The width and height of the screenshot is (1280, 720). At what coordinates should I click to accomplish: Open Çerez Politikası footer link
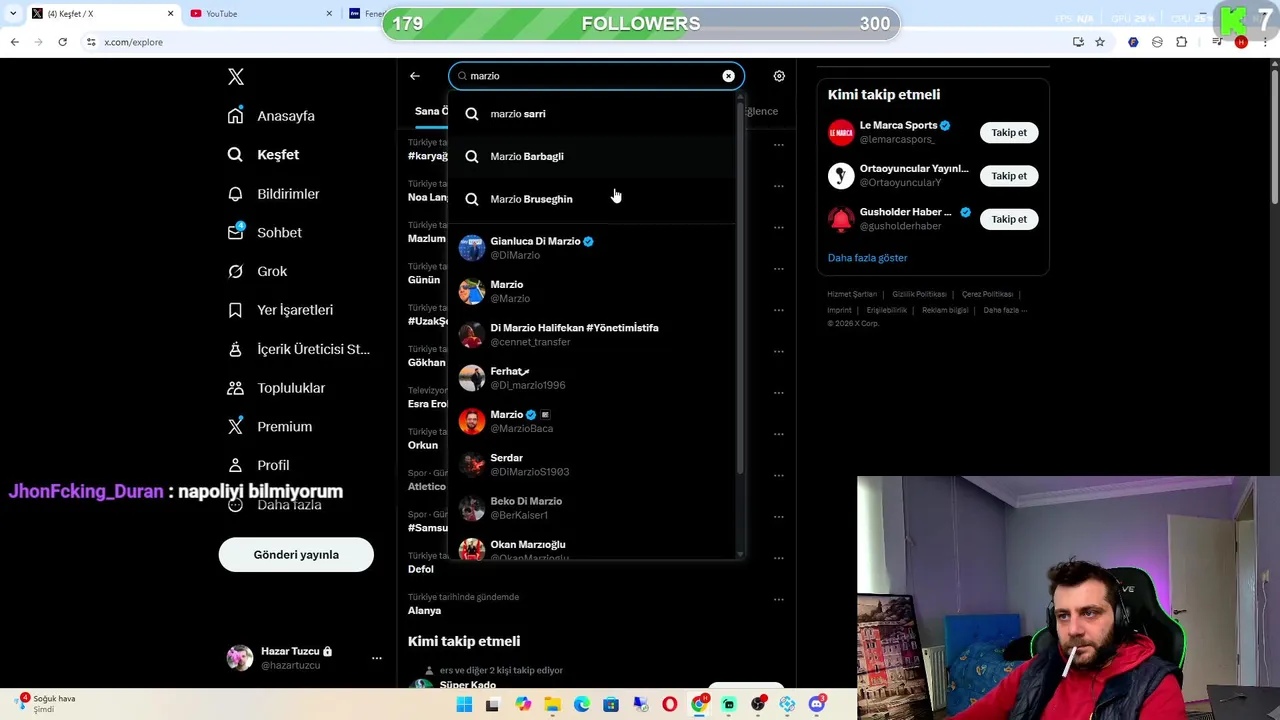[988, 294]
